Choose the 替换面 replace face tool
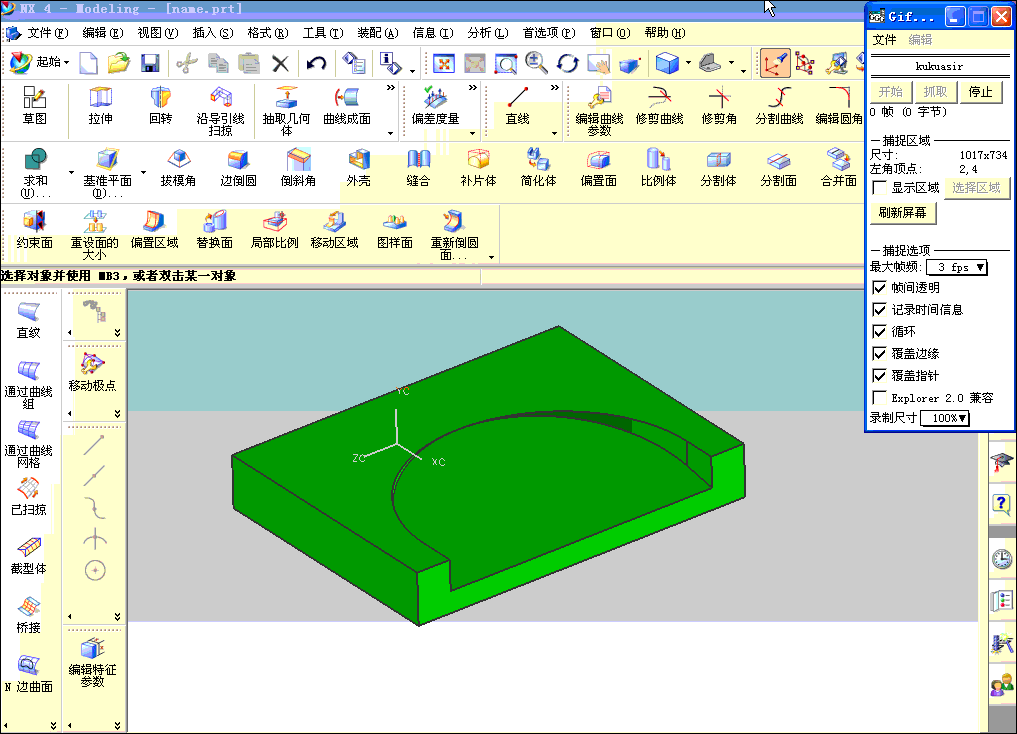The width and height of the screenshot is (1017, 734). 215,230
